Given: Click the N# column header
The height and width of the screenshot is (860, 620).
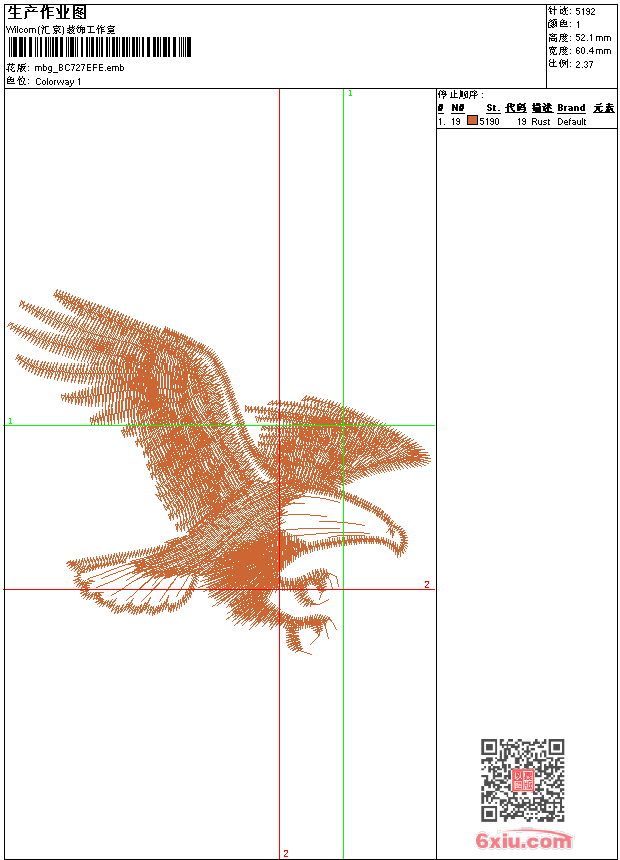Looking at the screenshot, I should [x=458, y=108].
